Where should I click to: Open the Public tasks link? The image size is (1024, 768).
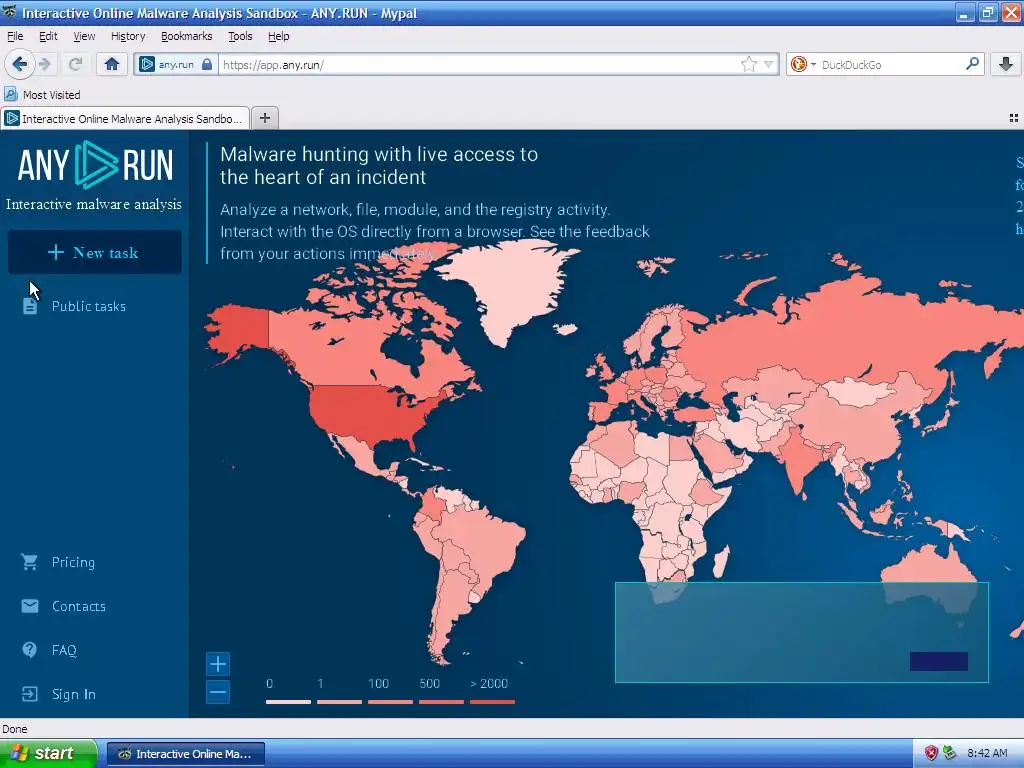[x=89, y=306]
